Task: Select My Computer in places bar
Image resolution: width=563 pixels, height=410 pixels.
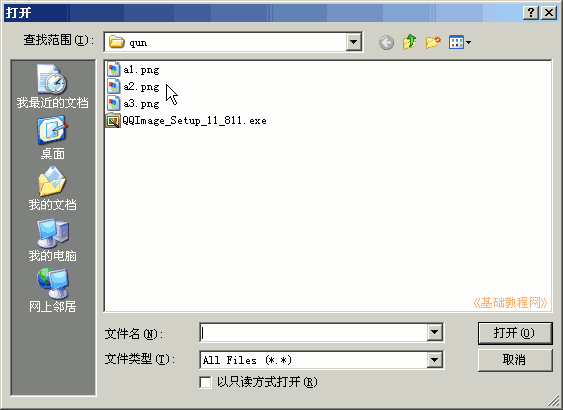Action: coord(52,240)
